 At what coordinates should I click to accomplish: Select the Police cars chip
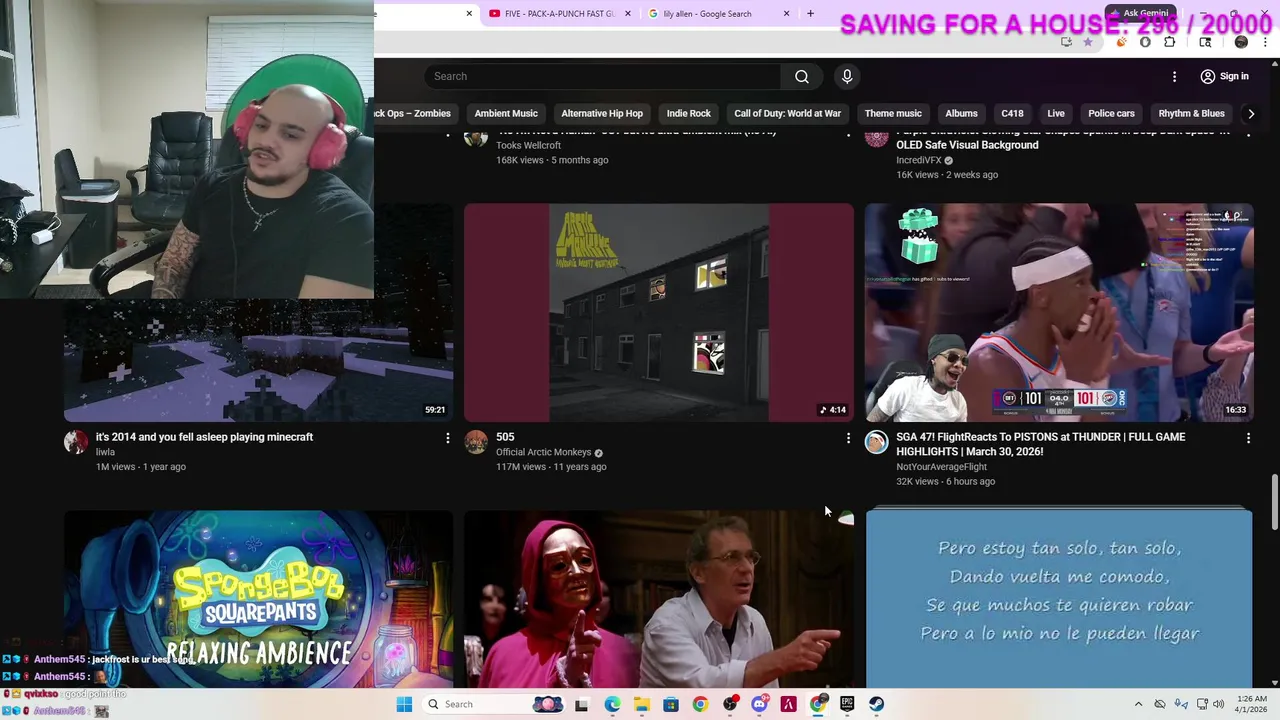pos(1111,113)
